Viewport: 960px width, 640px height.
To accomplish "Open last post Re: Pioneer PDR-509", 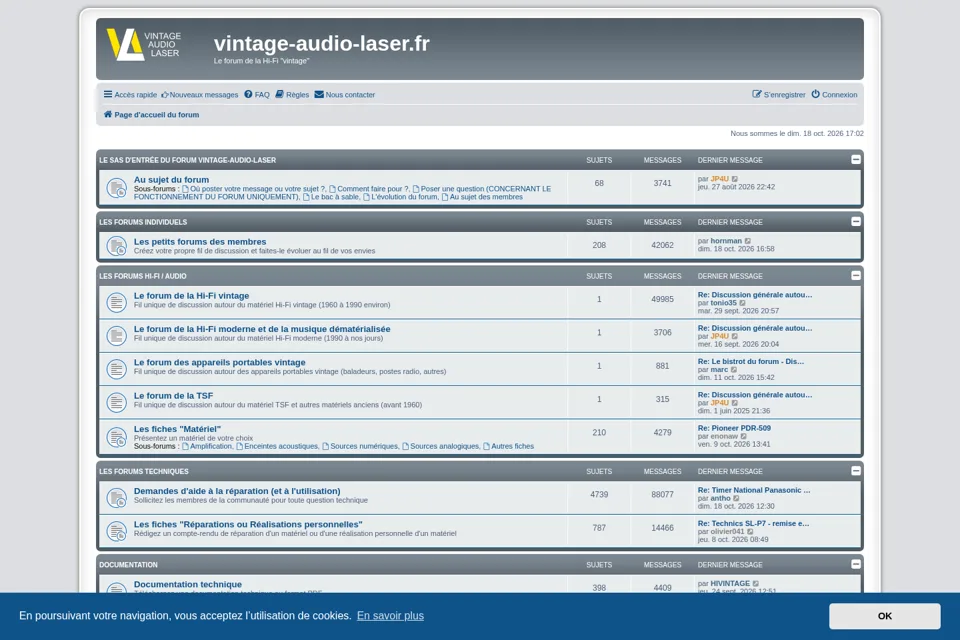I will (x=734, y=428).
